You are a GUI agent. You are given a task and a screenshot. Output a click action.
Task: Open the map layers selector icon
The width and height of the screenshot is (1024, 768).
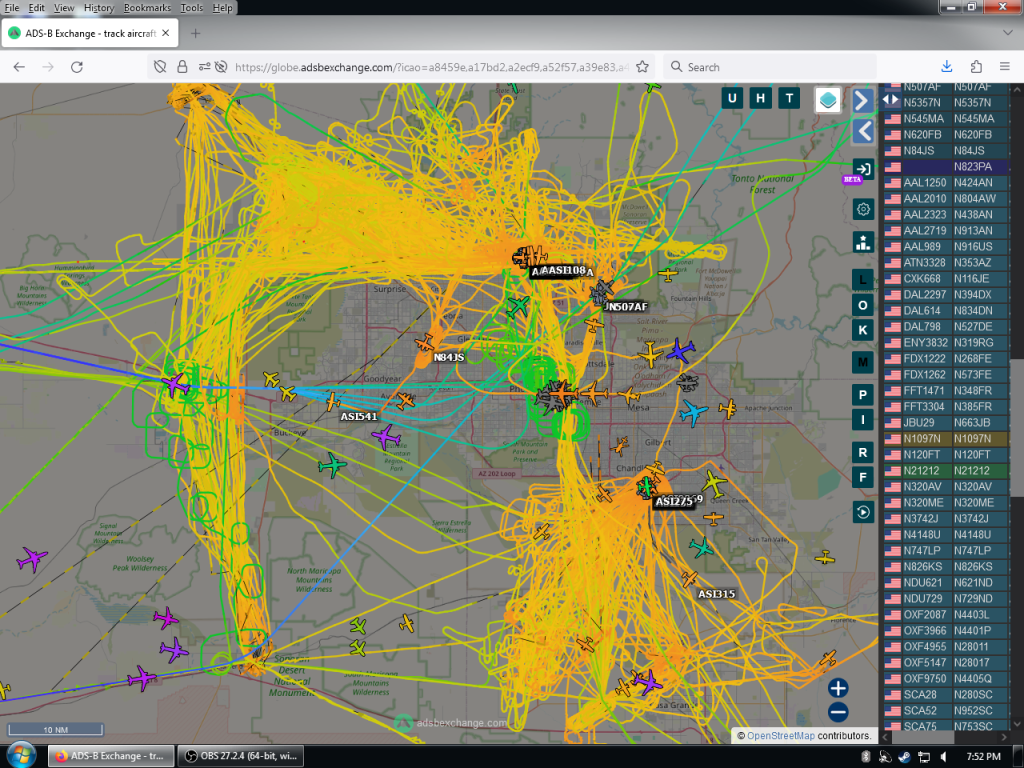(x=827, y=100)
